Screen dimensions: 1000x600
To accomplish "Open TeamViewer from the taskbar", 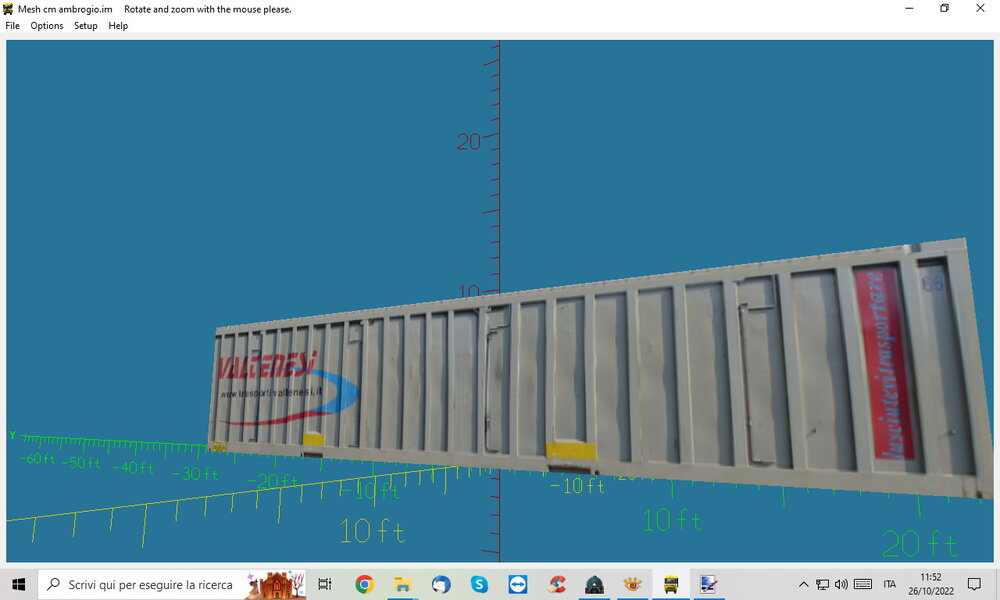I will pos(517,584).
